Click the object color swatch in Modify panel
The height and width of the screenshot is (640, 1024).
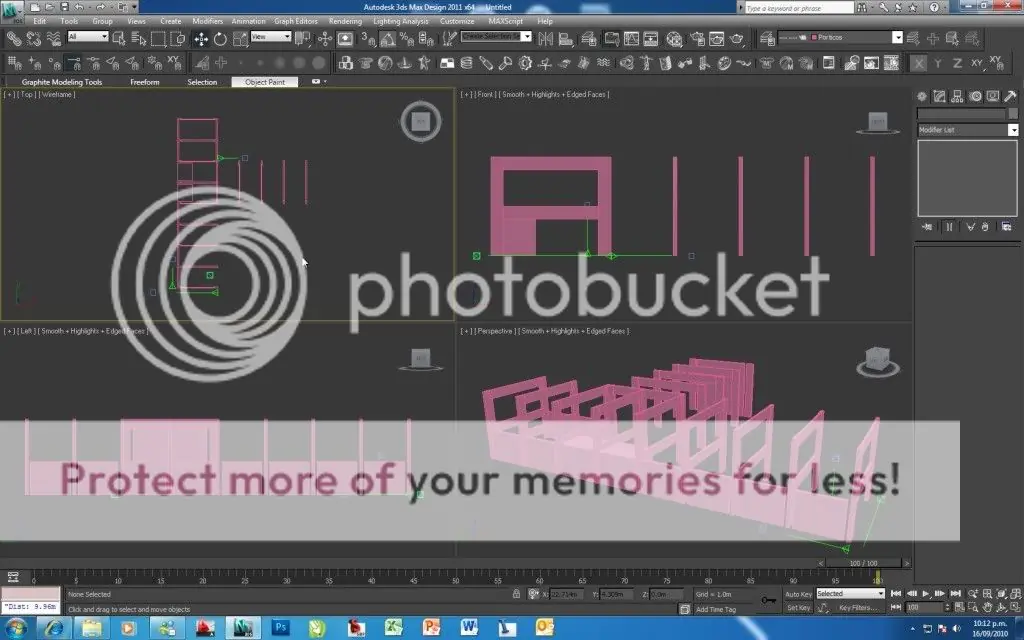click(1013, 114)
